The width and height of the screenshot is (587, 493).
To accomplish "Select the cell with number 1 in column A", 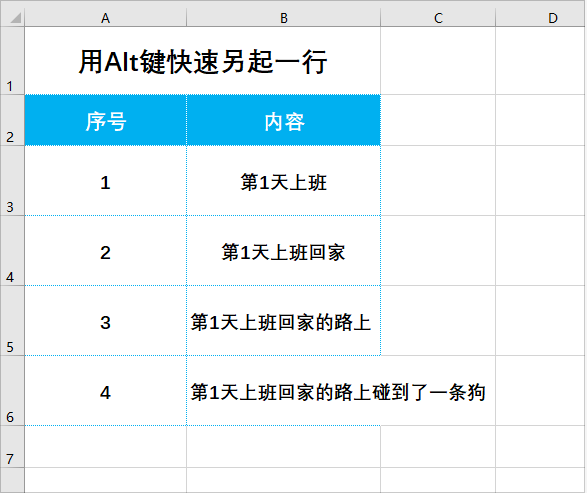I will (106, 180).
